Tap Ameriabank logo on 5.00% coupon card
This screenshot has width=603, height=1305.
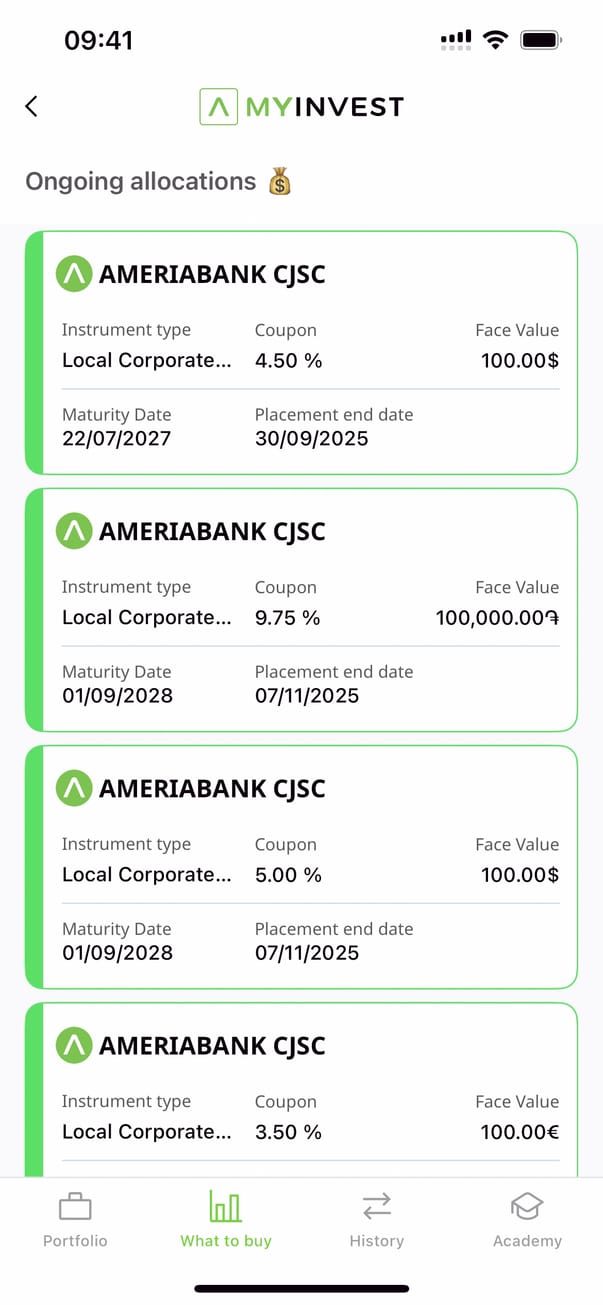point(73,788)
